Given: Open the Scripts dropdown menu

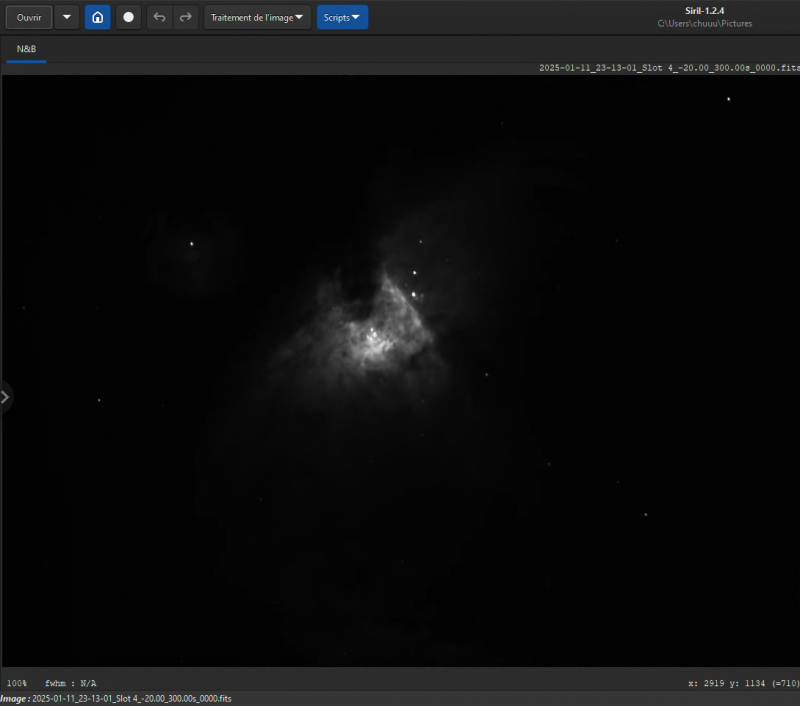Looking at the screenshot, I should coord(342,17).
